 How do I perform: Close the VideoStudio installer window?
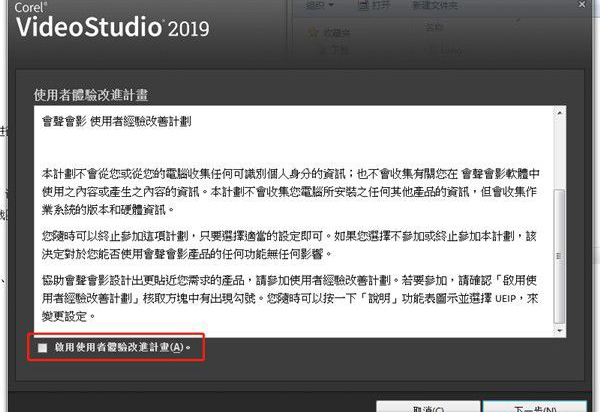click(x=582, y=4)
